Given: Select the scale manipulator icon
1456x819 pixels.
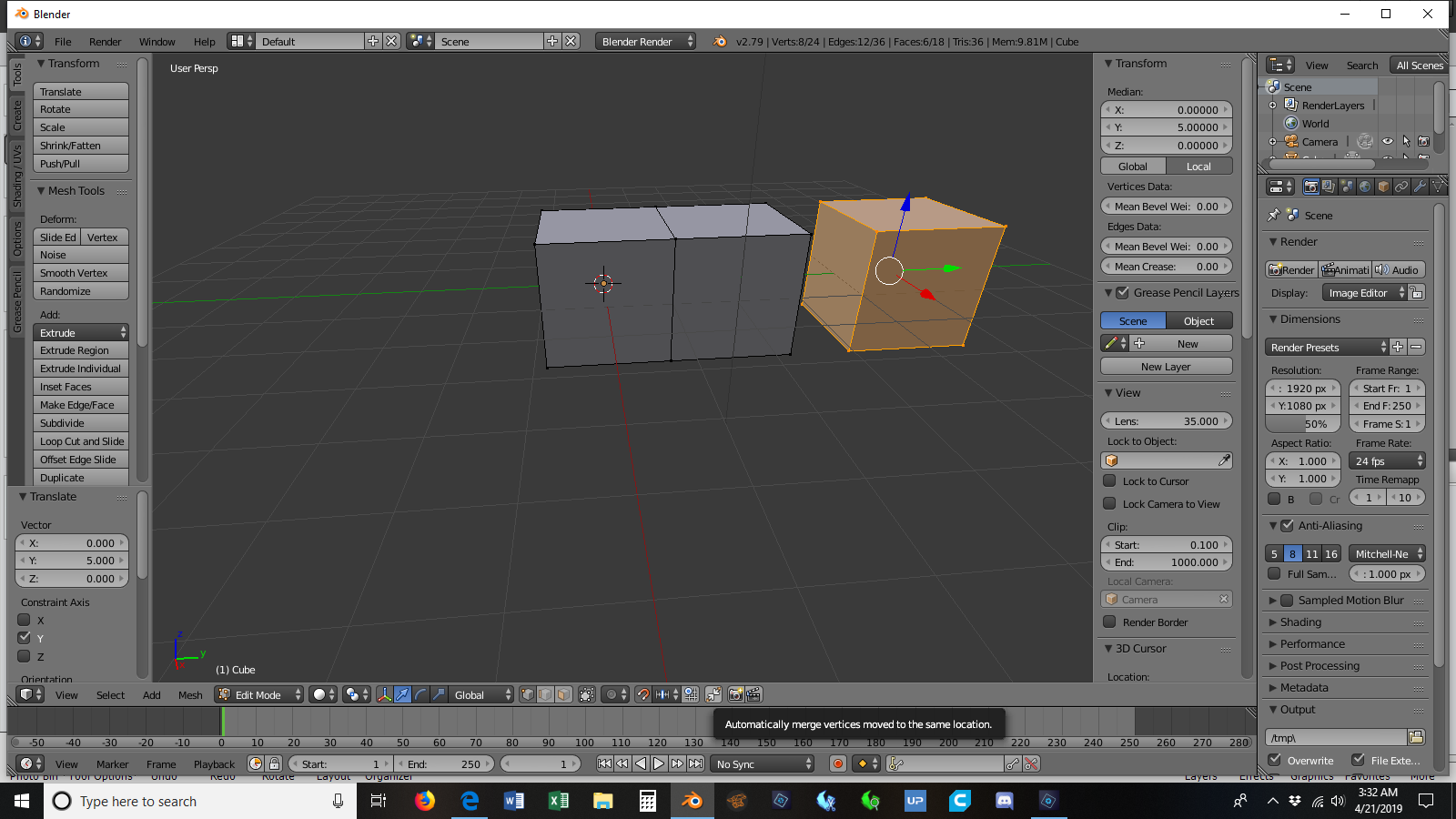Looking at the screenshot, I should (x=439, y=694).
